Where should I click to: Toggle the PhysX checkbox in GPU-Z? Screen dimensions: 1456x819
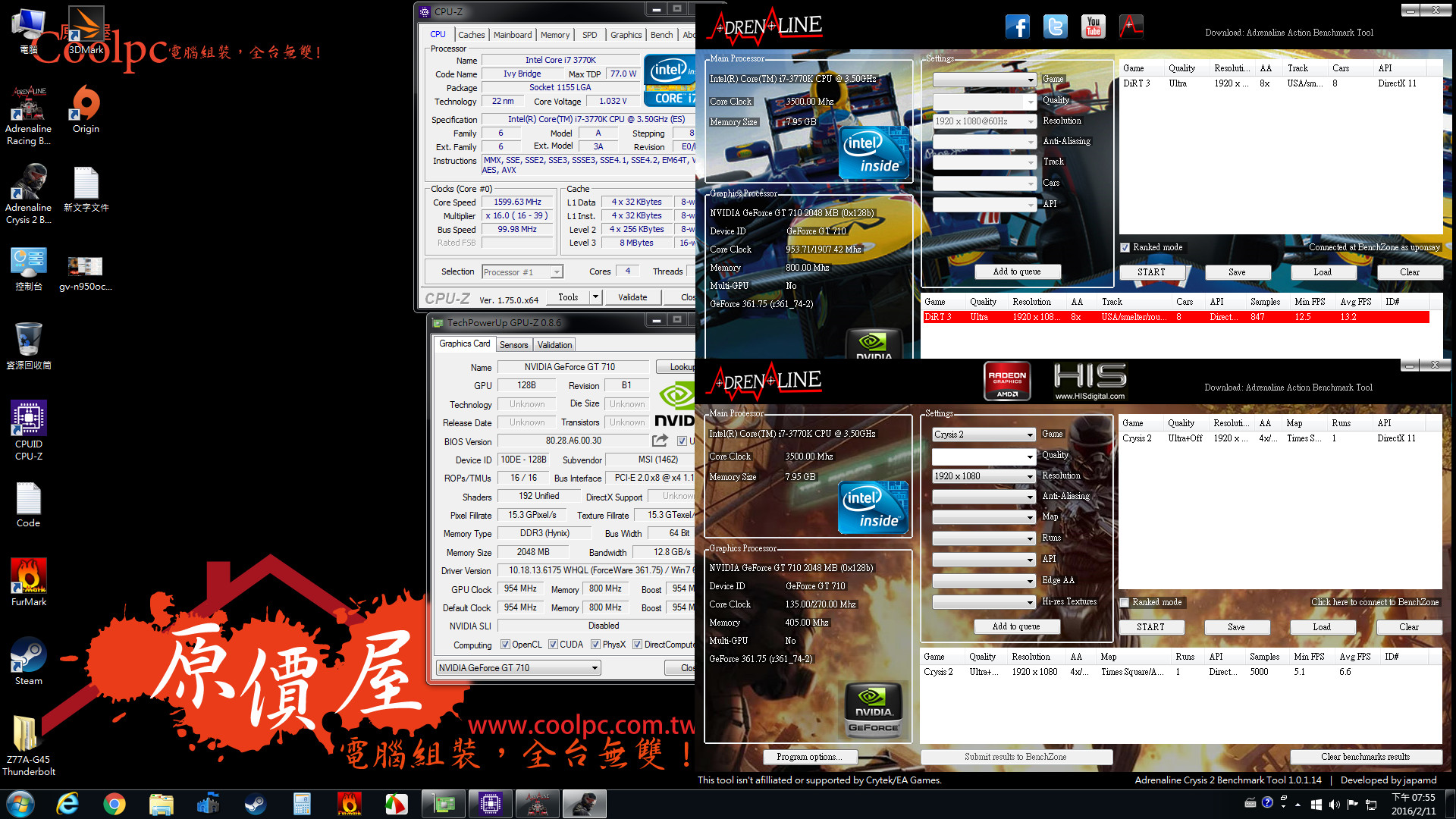point(595,645)
